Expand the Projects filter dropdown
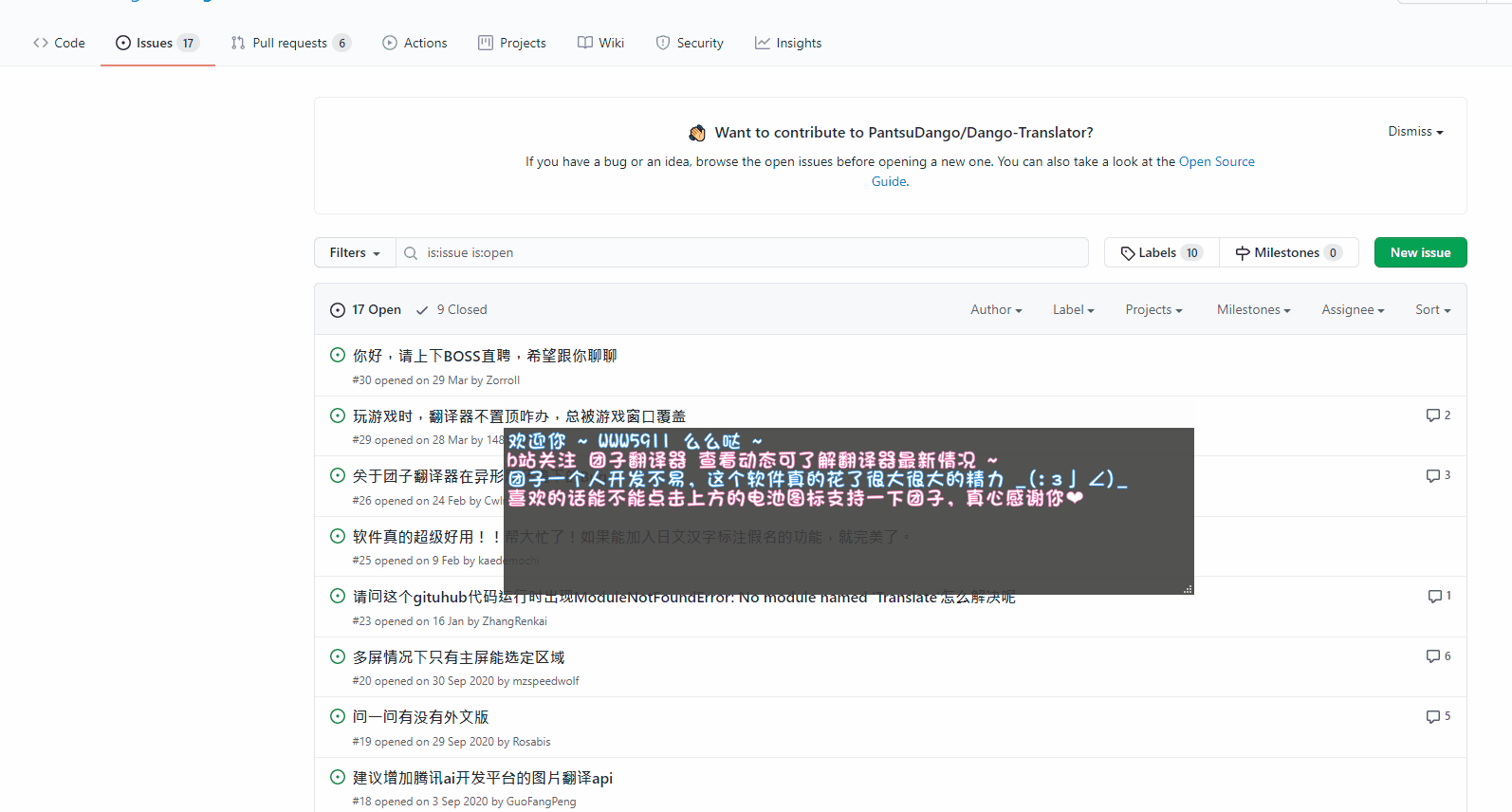 pyautogui.click(x=1153, y=310)
